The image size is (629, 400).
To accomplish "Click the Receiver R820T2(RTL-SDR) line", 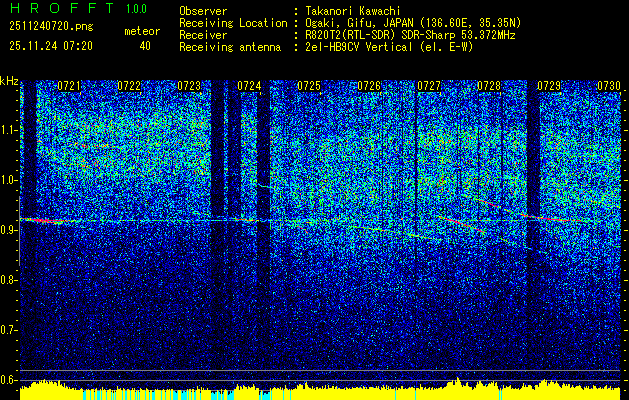I will [410, 35].
